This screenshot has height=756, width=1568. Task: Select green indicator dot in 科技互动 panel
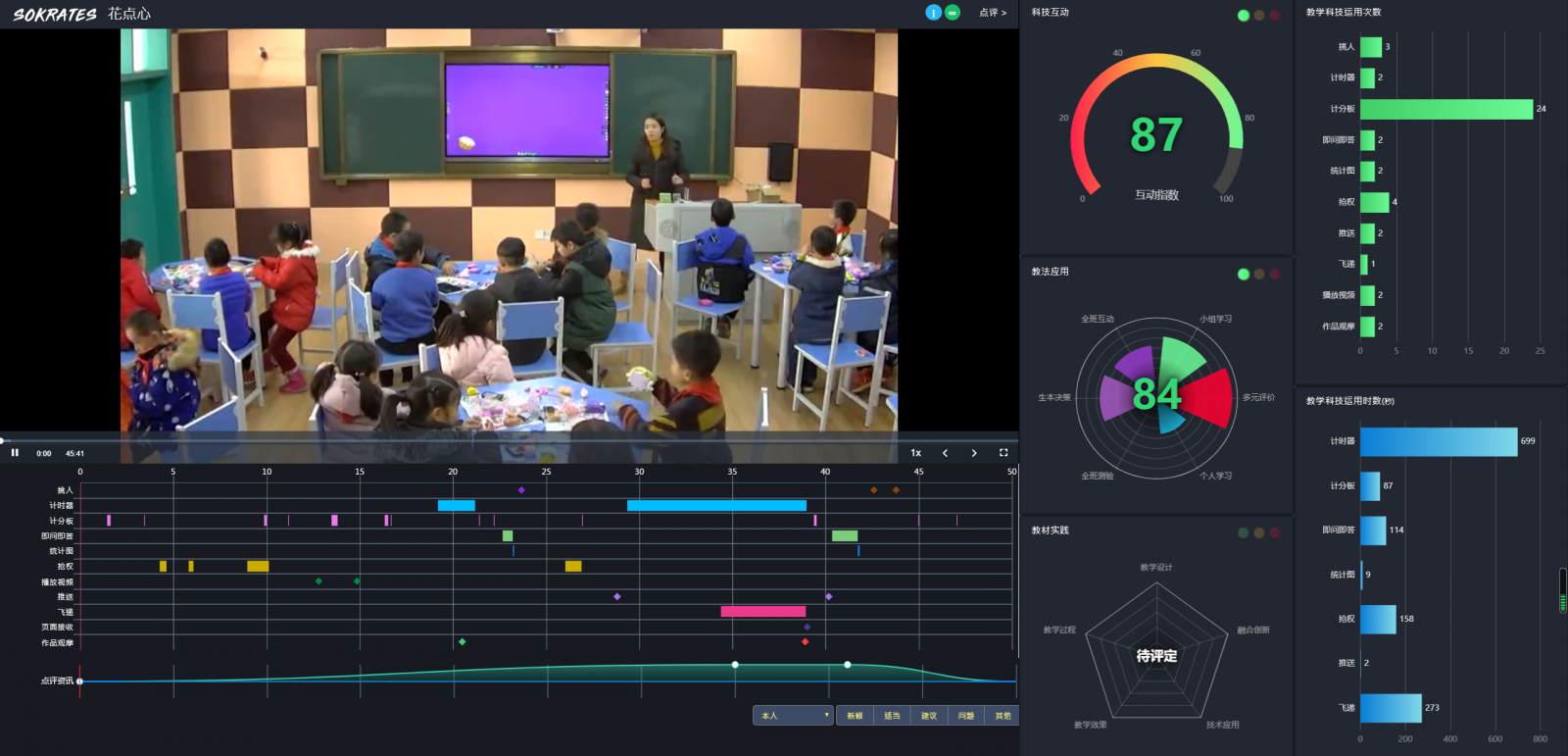point(1244,16)
